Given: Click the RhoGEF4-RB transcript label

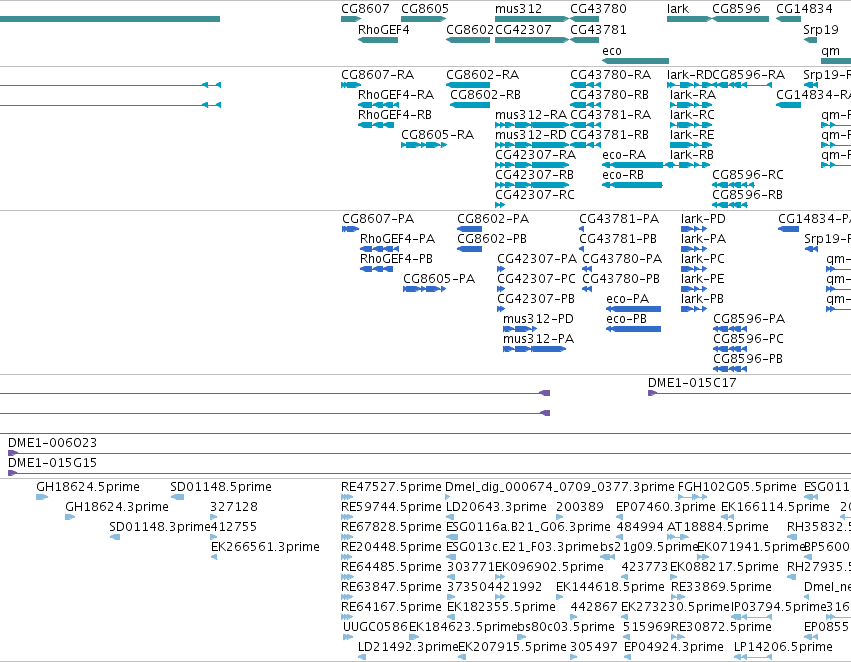Looking at the screenshot, I should click(x=395, y=115).
